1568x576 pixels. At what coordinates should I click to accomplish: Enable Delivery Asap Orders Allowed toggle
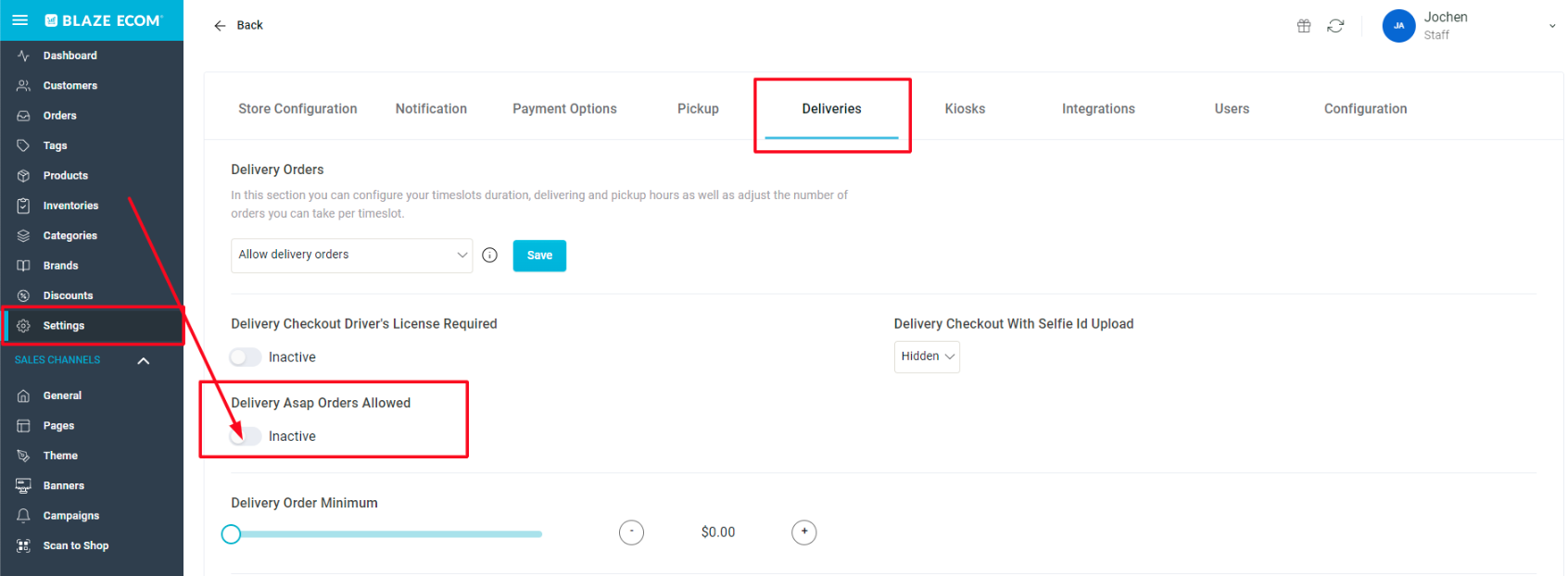(x=246, y=436)
